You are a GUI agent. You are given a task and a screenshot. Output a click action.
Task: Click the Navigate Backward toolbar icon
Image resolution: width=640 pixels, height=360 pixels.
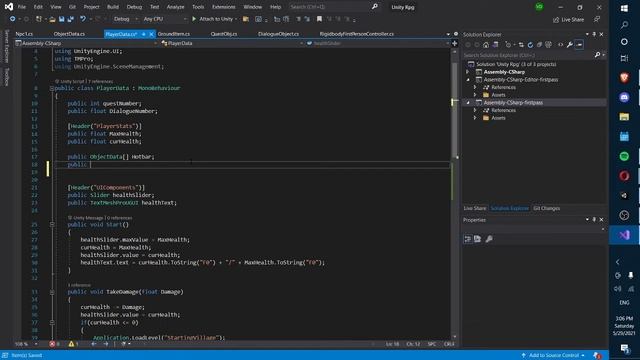13,19
